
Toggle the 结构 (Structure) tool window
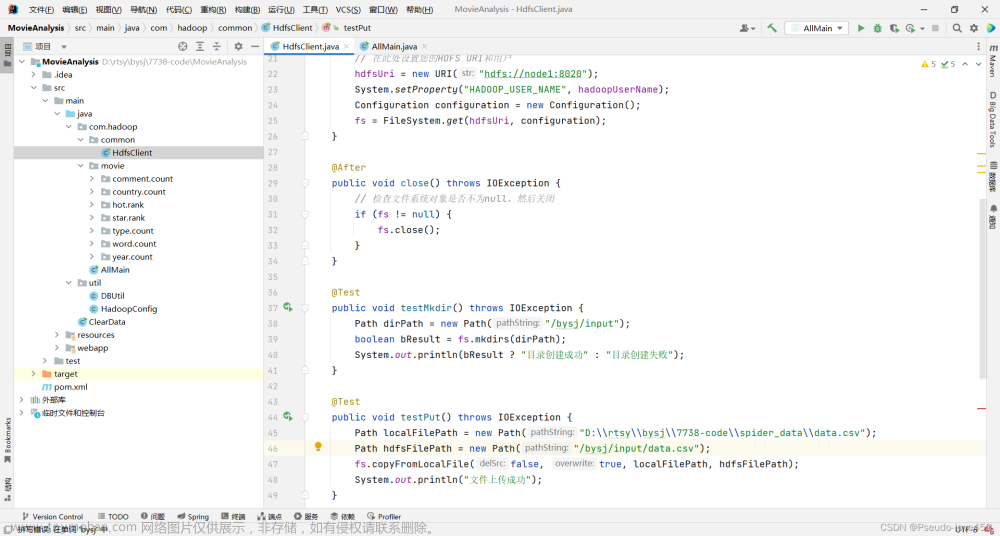pos(7,489)
